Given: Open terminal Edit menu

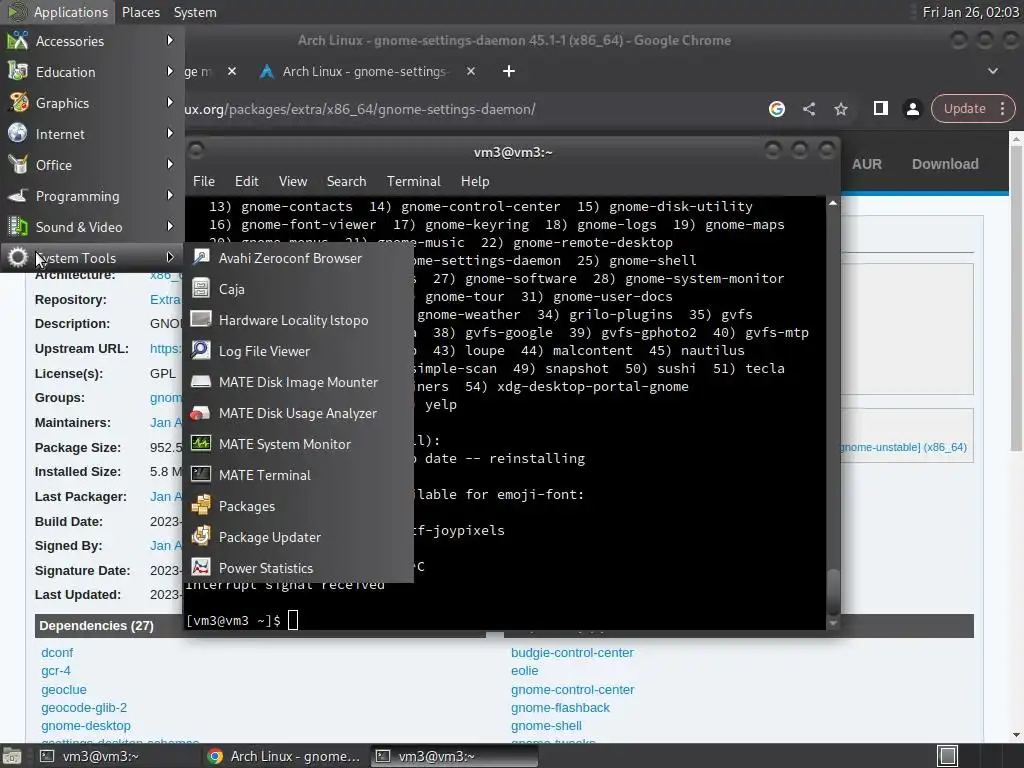Looking at the screenshot, I should click(x=246, y=181).
